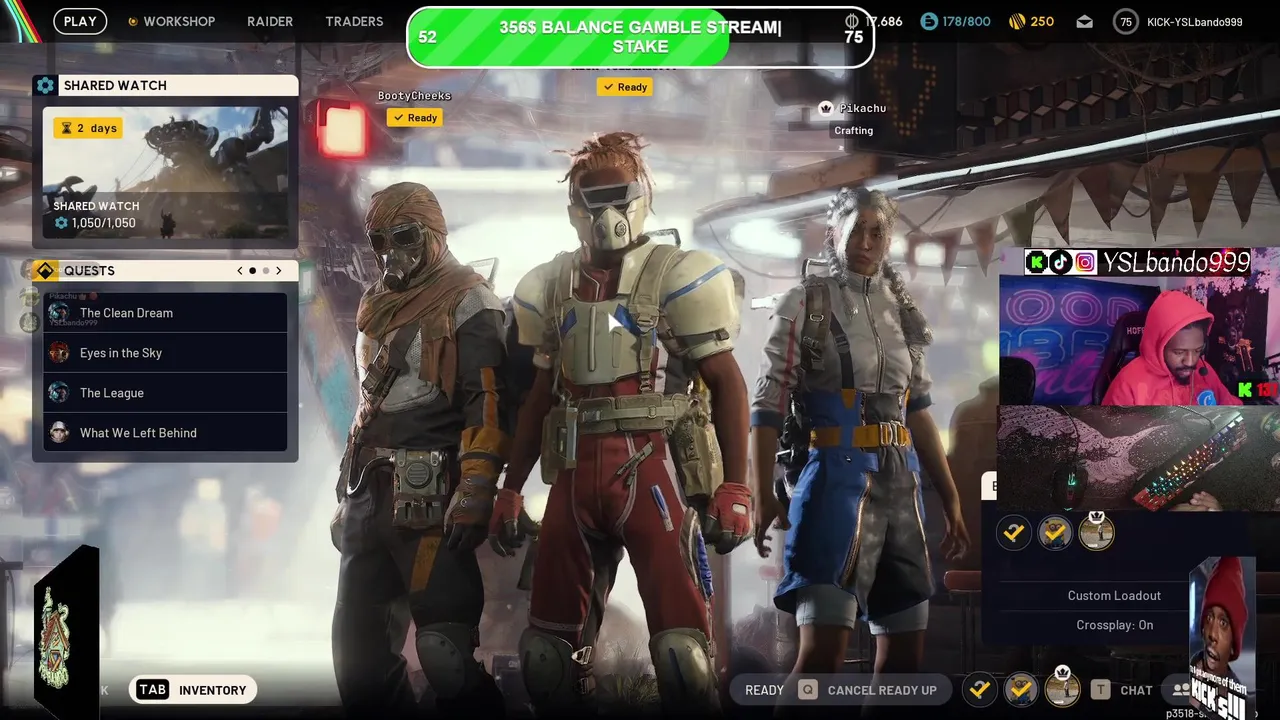The height and width of the screenshot is (720, 1280).
Task: Click The League quest giver portrait
Action: click(x=59, y=393)
